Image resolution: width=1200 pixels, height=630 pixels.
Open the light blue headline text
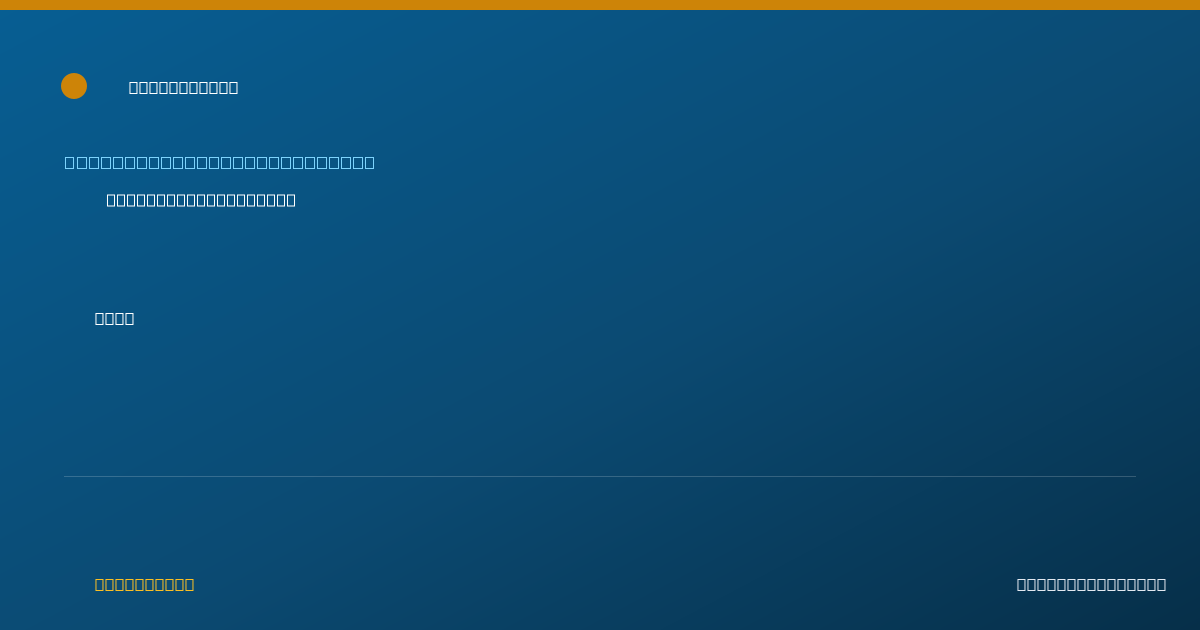click(220, 162)
